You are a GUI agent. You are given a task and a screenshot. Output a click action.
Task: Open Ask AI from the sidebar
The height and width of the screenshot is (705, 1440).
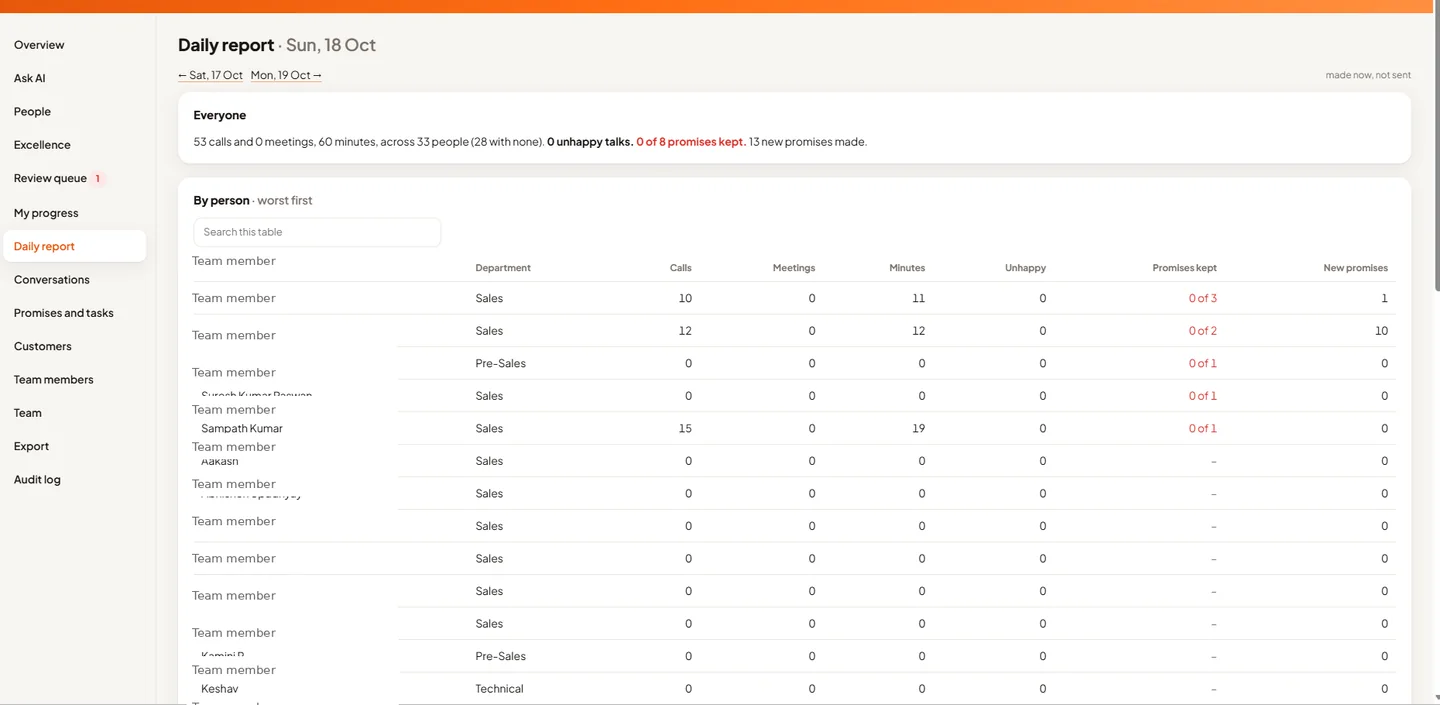(x=30, y=78)
